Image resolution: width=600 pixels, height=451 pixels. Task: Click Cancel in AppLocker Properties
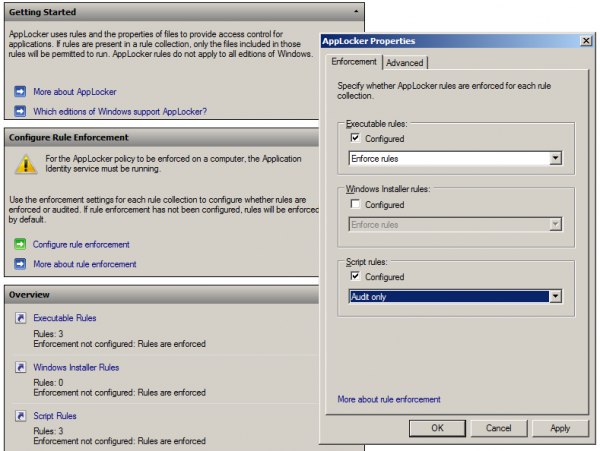click(499, 428)
